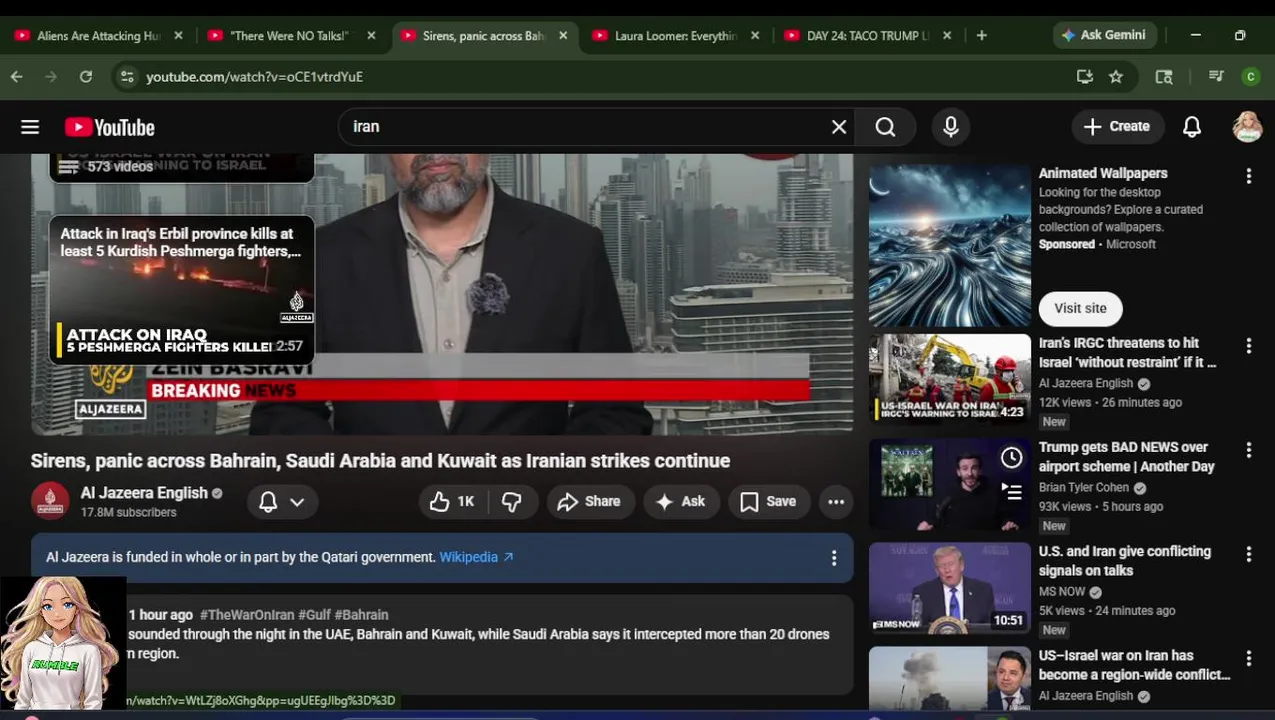Go forward with the browser arrow
The width and height of the screenshot is (1275, 720).
coord(51,76)
